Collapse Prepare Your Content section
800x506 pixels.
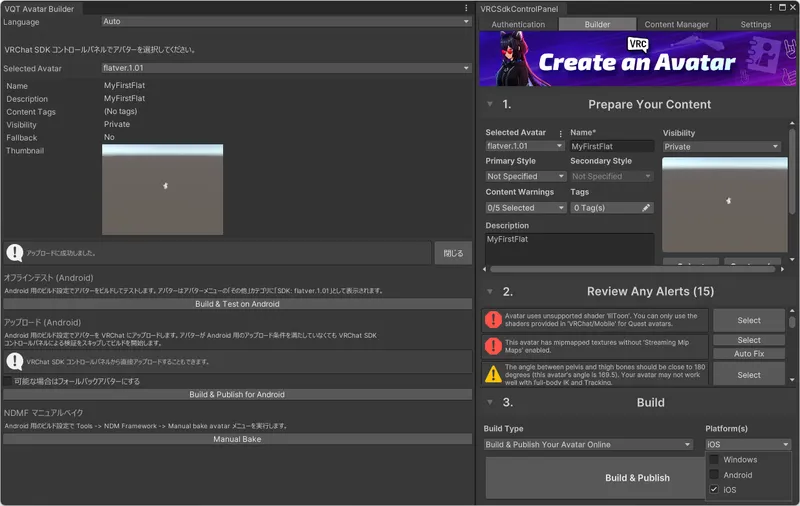pyautogui.click(x=490, y=104)
